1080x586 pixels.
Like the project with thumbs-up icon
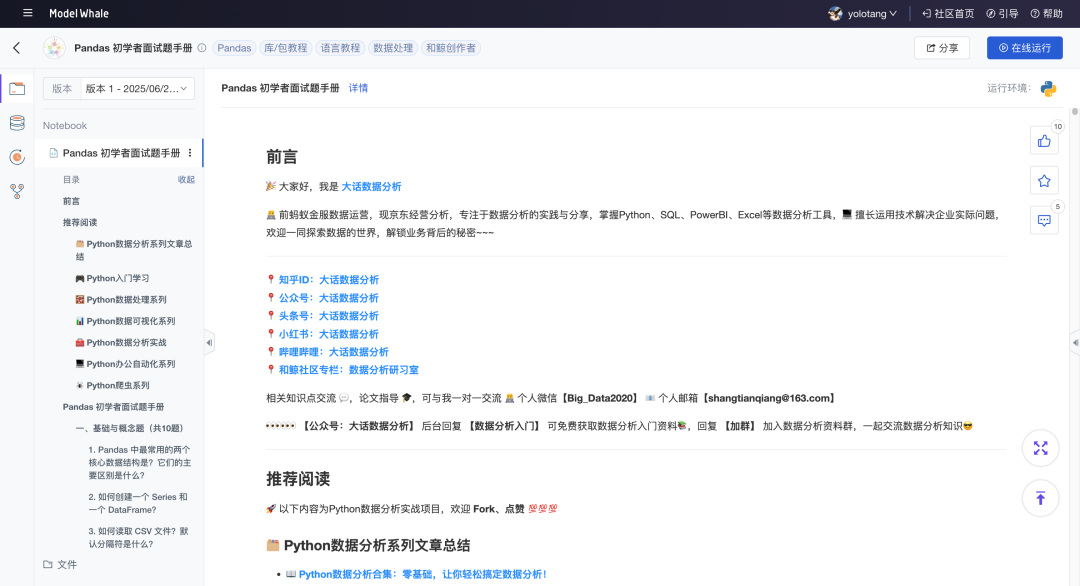[1044, 141]
